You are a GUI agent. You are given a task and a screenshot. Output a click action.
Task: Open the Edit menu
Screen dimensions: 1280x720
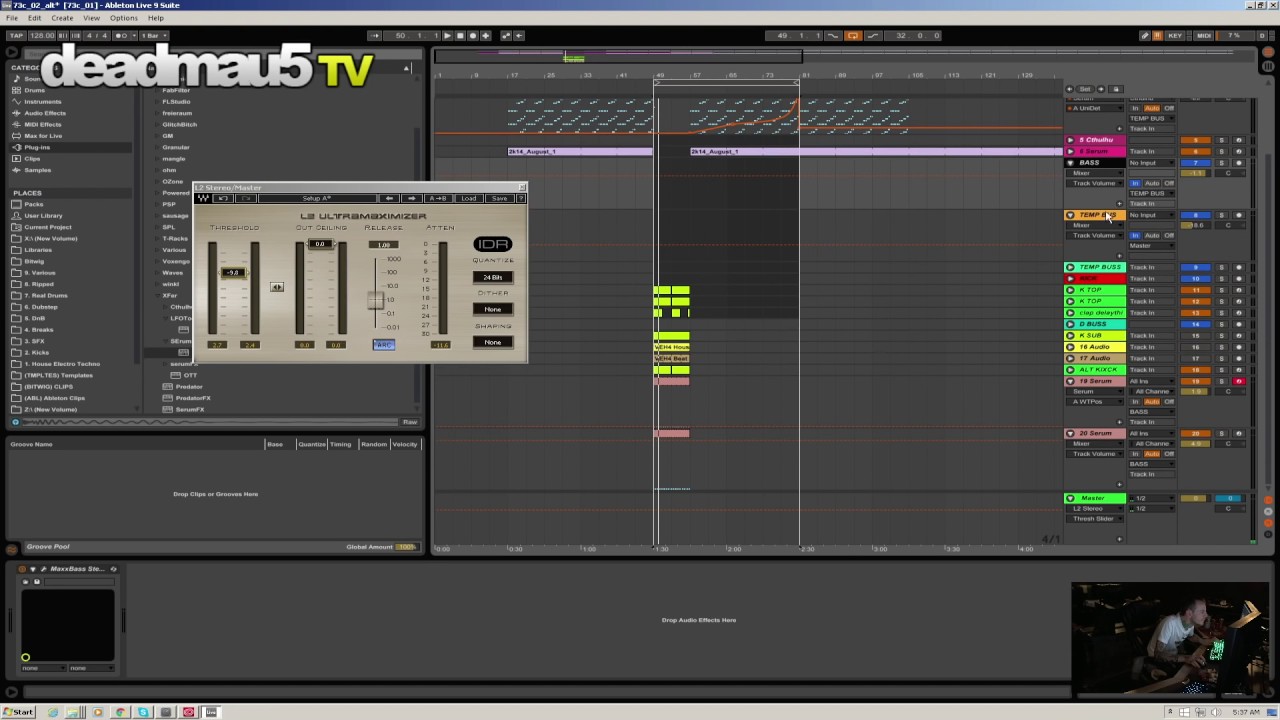click(35, 18)
